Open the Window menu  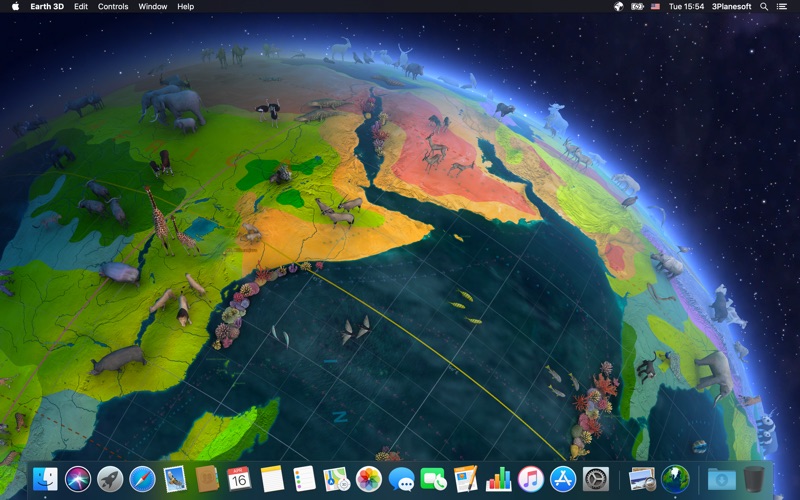pos(153,6)
